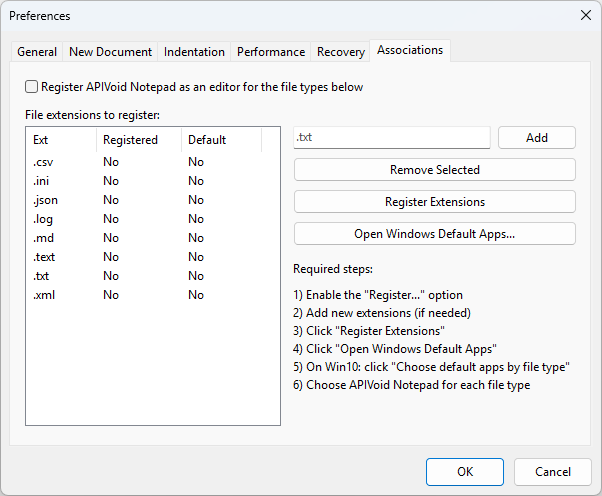
Task: Go to the Performance tab
Action: click(x=271, y=52)
